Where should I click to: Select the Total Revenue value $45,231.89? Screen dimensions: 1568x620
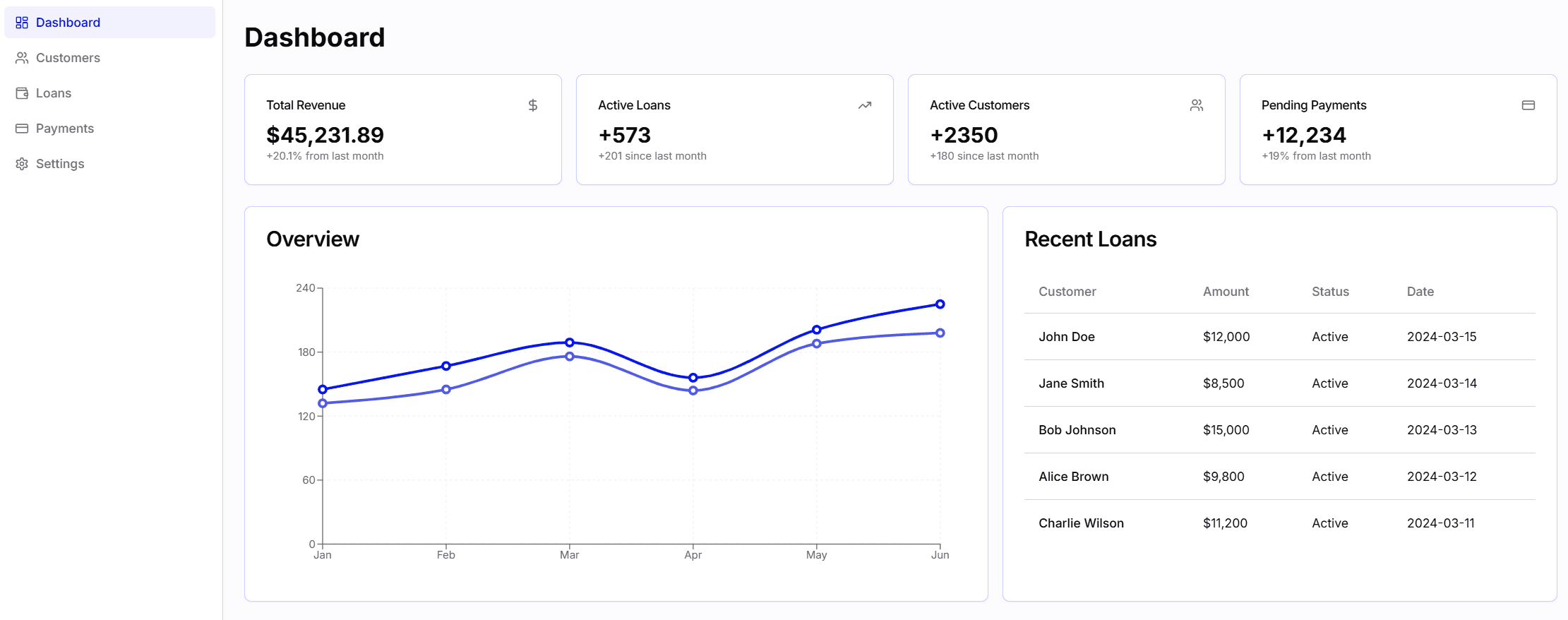325,135
